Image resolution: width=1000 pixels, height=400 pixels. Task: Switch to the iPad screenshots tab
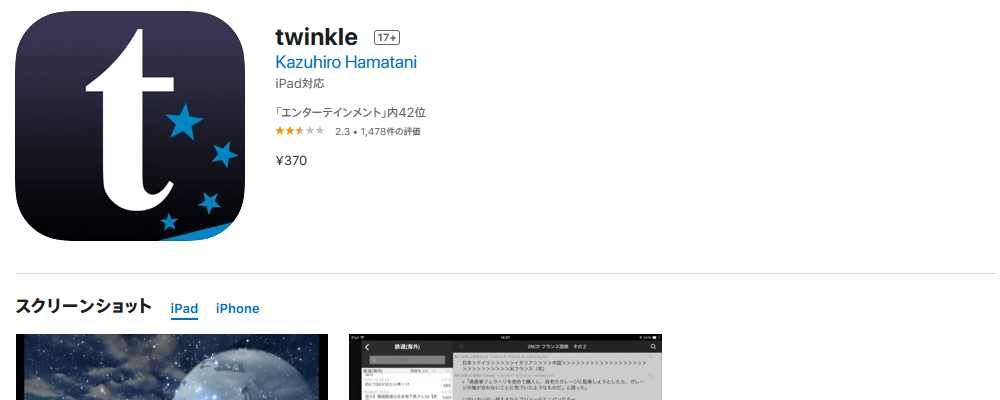tap(184, 309)
